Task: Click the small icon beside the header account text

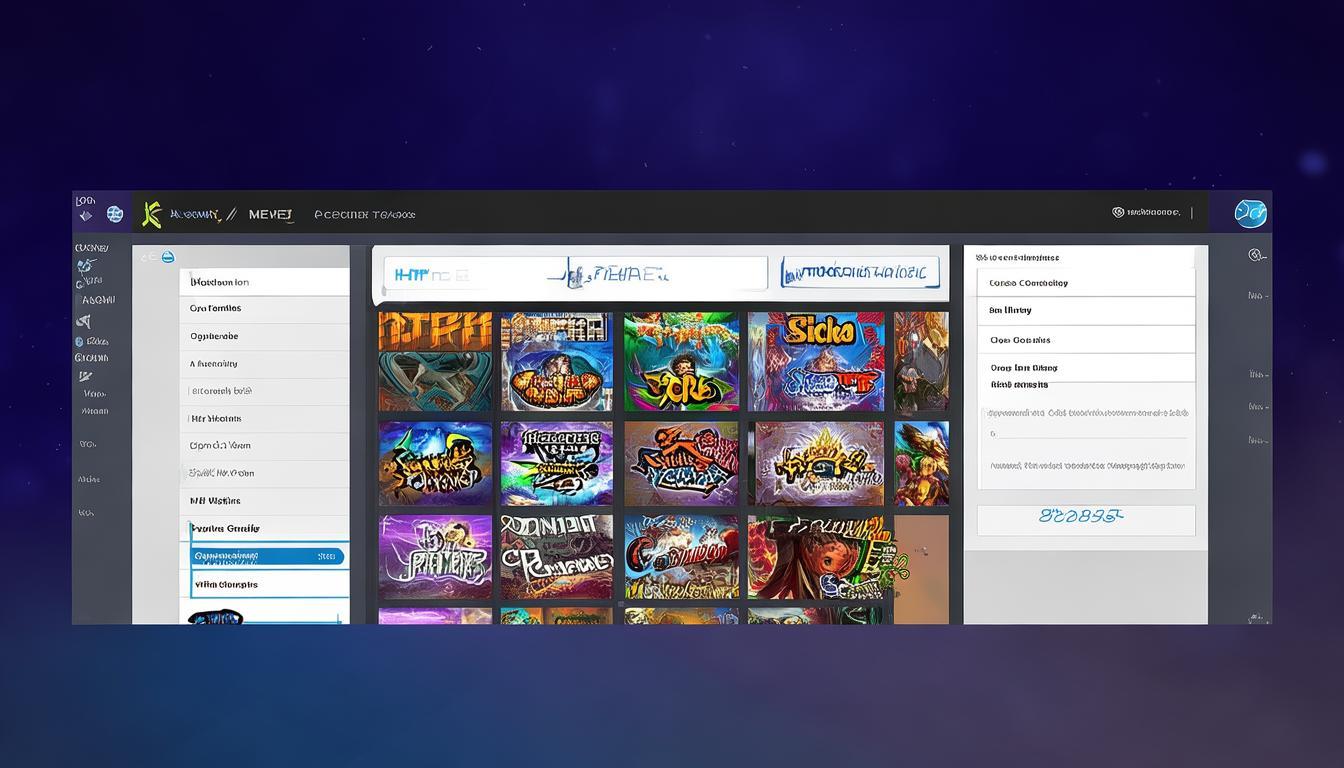Action: coord(1118,212)
